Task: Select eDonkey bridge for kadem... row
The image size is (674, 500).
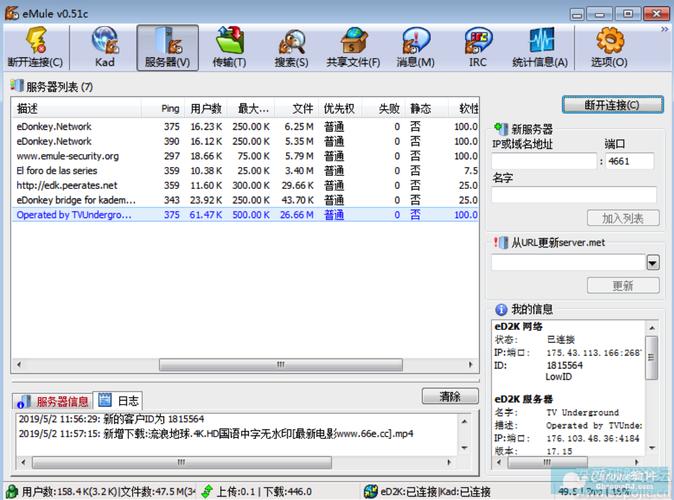Action: 245,200
